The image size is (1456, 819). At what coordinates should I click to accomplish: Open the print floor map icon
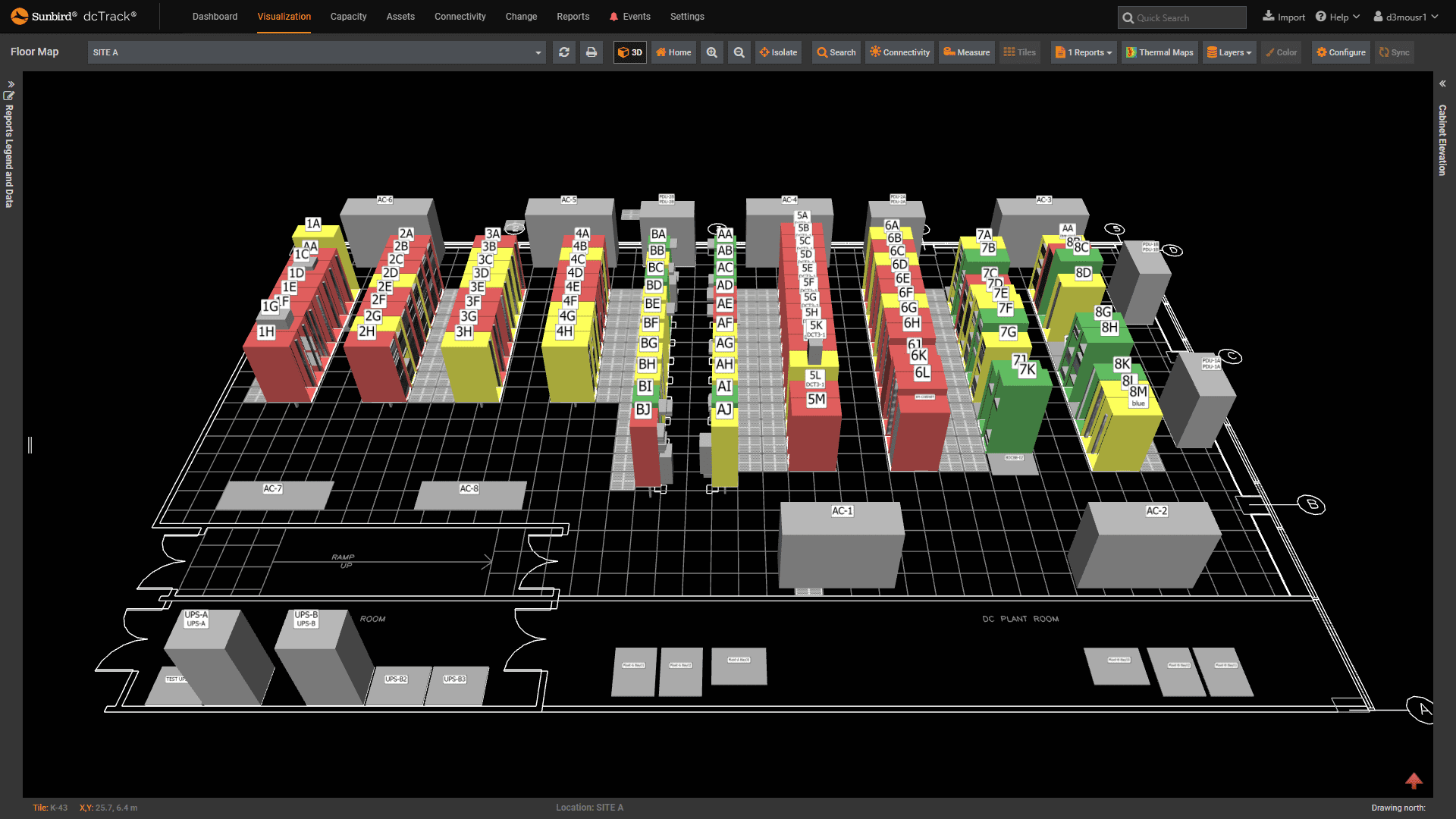[x=591, y=52]
